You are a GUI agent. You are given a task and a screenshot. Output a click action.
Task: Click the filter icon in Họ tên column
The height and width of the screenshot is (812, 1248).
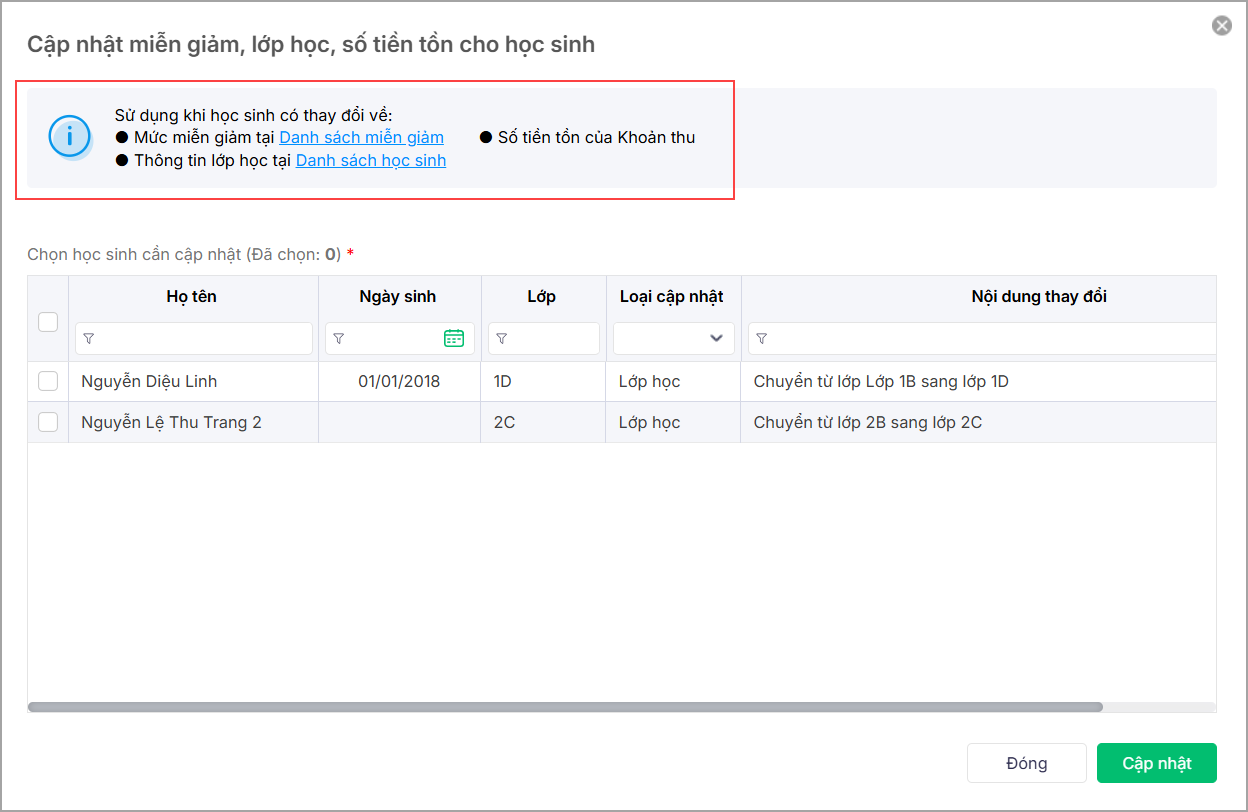pyautogui.click(x=89, y=339)
